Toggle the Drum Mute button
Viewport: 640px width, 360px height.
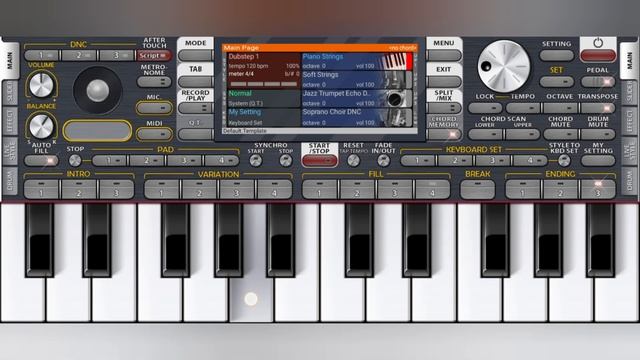click(598, 134)
